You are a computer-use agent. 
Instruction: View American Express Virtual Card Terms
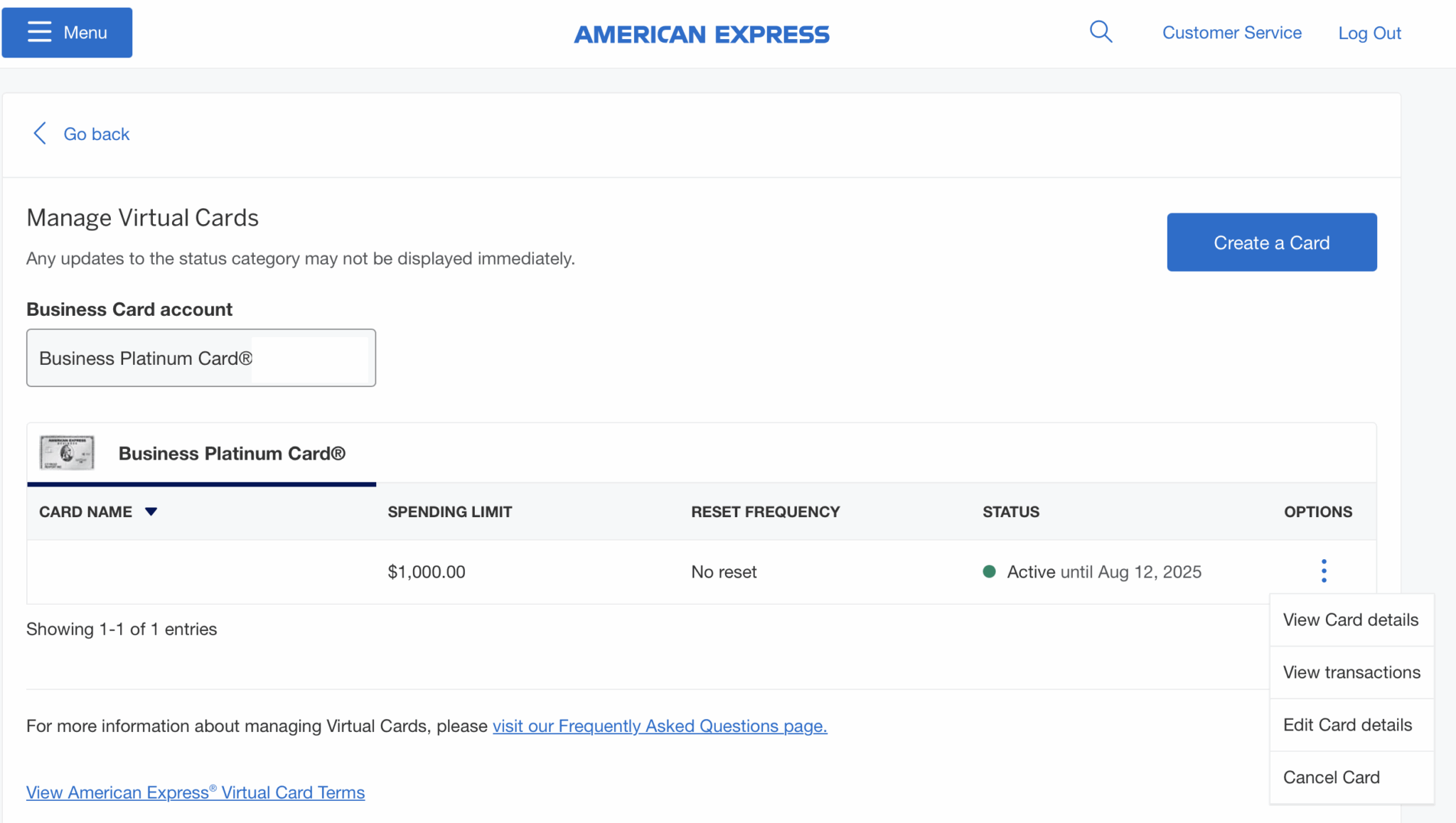tap(195, 792)
